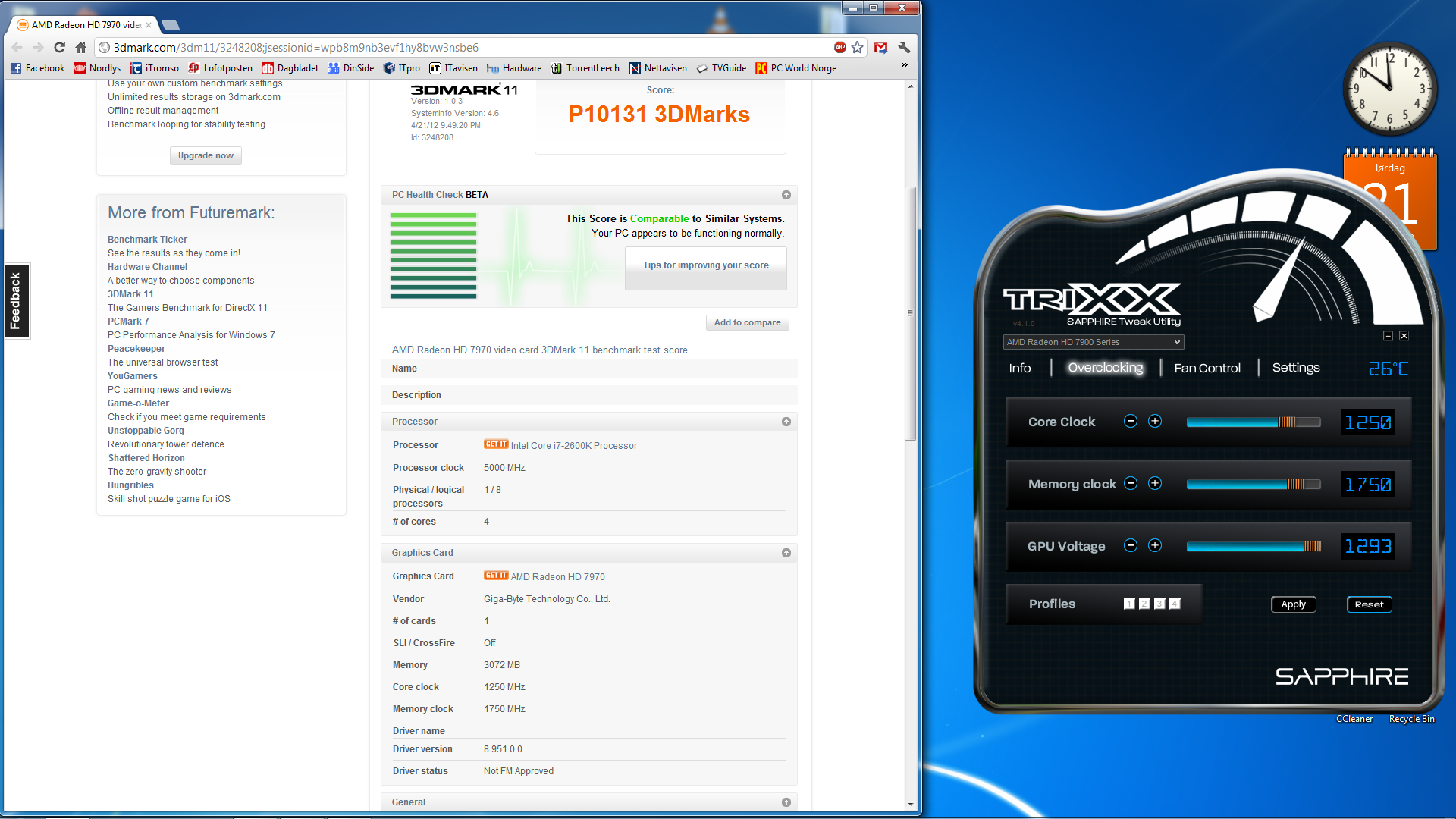Decrease Core Clock with minus button
The image size is (1456, 819).
click(1130, 421)
